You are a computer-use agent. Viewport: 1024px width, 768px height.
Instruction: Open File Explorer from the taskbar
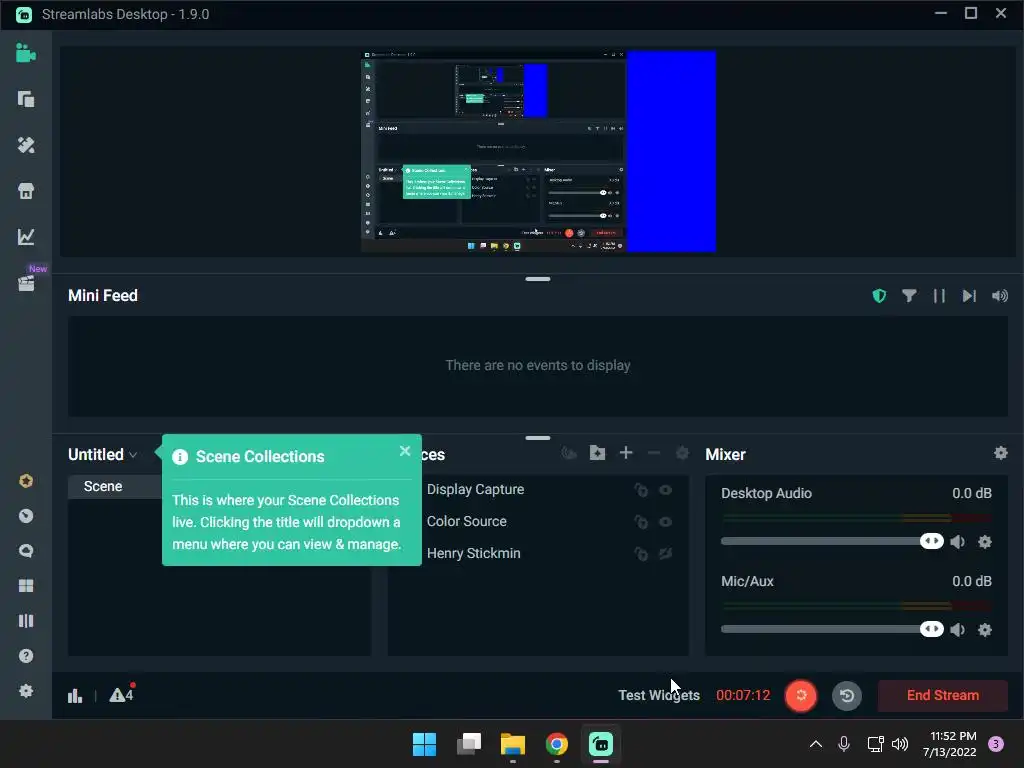[x=513, y=744]
